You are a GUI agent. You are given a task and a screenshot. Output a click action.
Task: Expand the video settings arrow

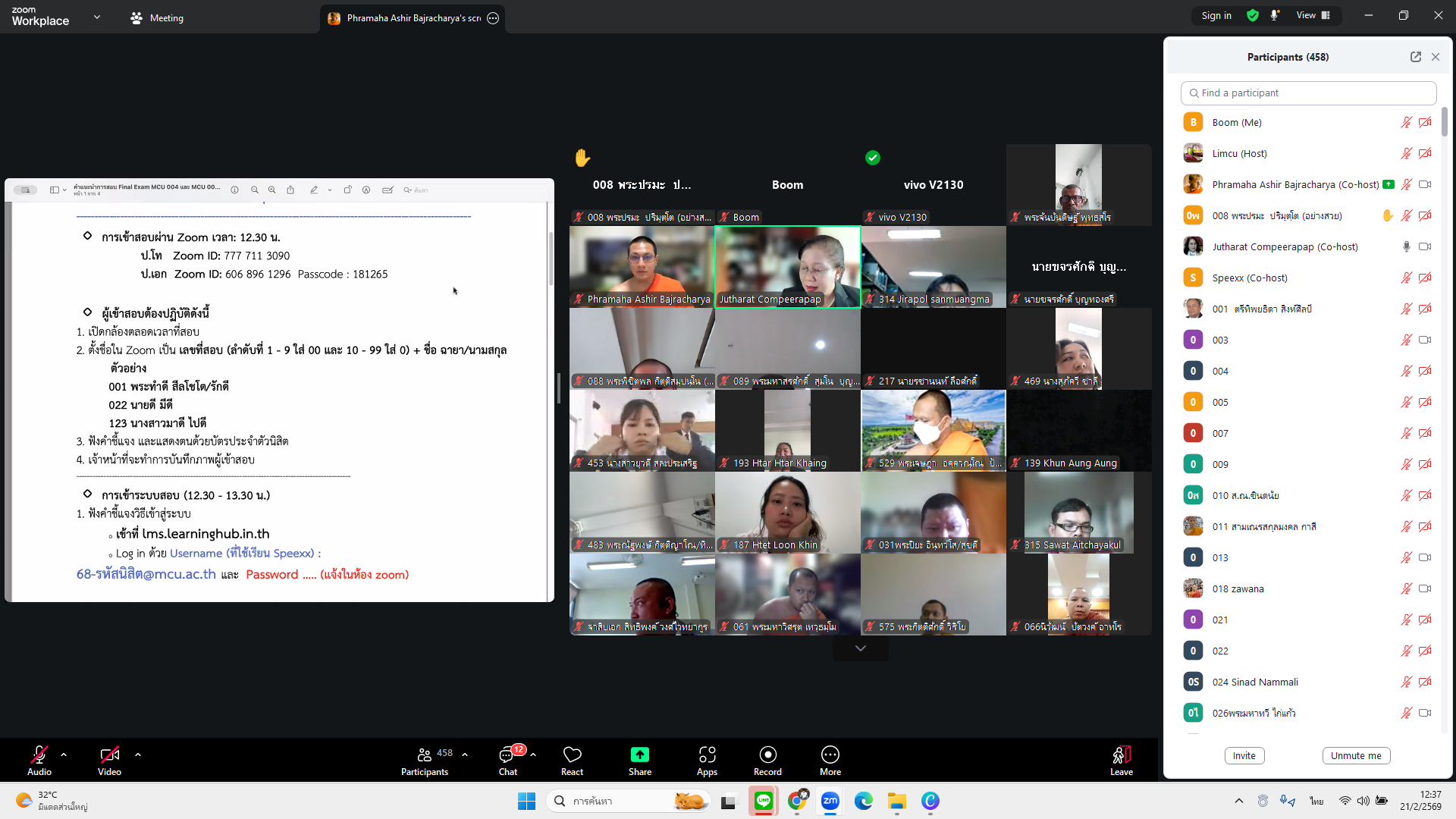pyautogui.click(x=138, y=755)
